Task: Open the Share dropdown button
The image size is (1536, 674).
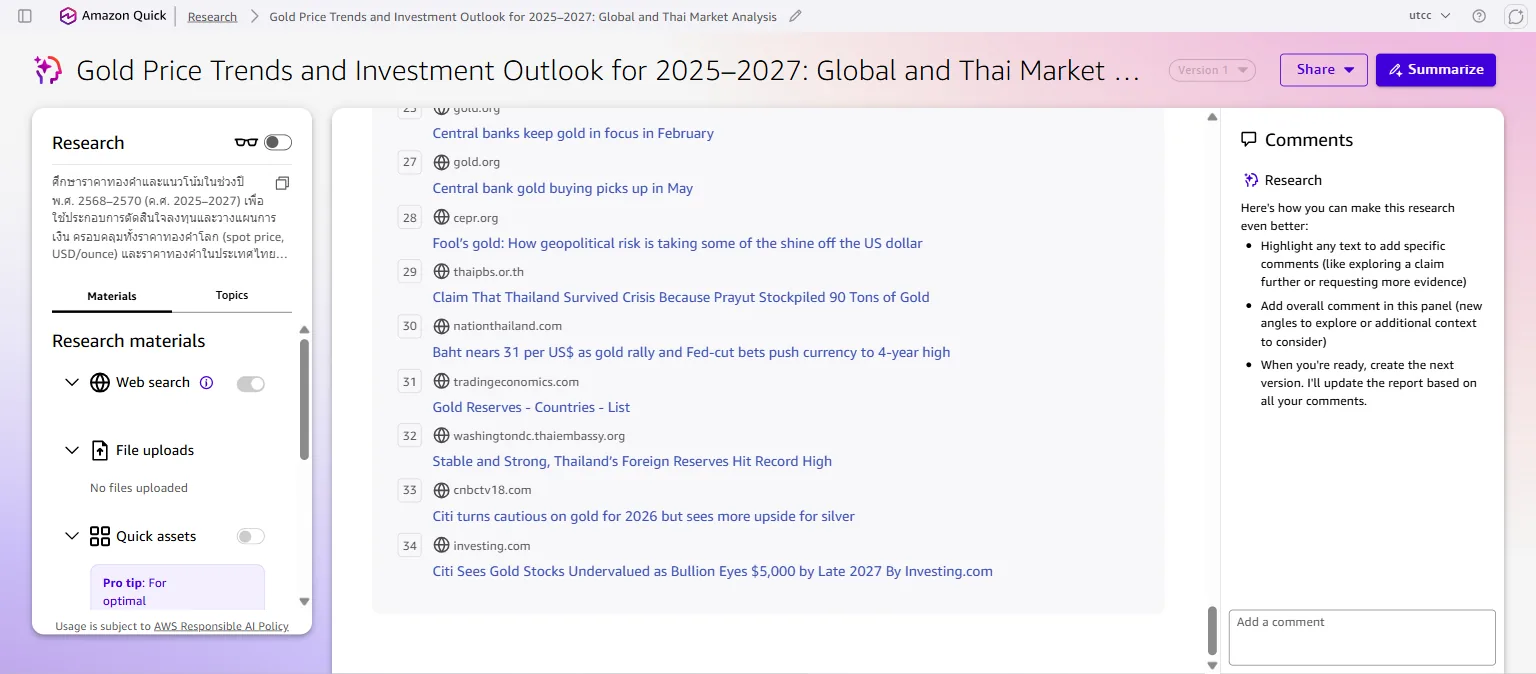Action: click(1324, 70)
